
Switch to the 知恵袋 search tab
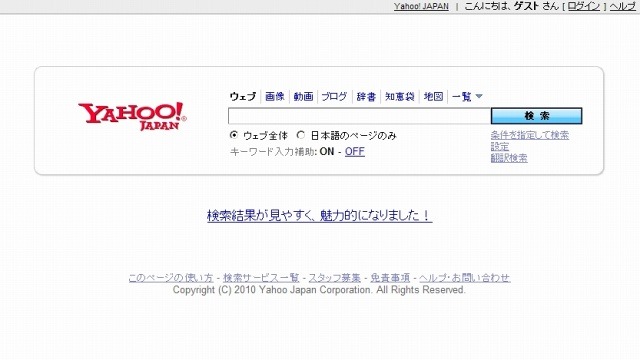[400, 96]
